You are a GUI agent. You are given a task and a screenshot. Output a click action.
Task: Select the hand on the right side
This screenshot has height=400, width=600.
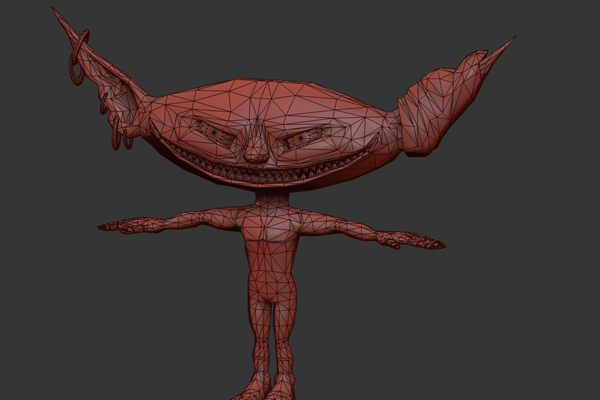pyautogui.click(x=420, y=240)
